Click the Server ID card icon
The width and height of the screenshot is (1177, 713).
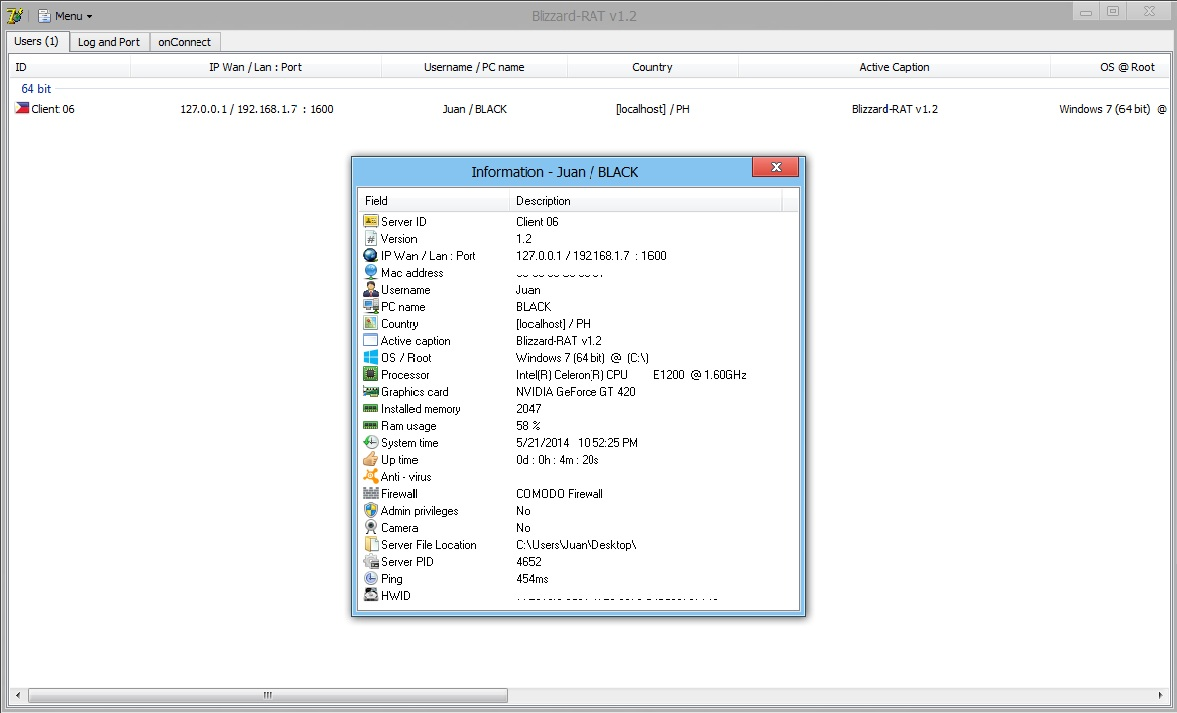coord(371,222)
